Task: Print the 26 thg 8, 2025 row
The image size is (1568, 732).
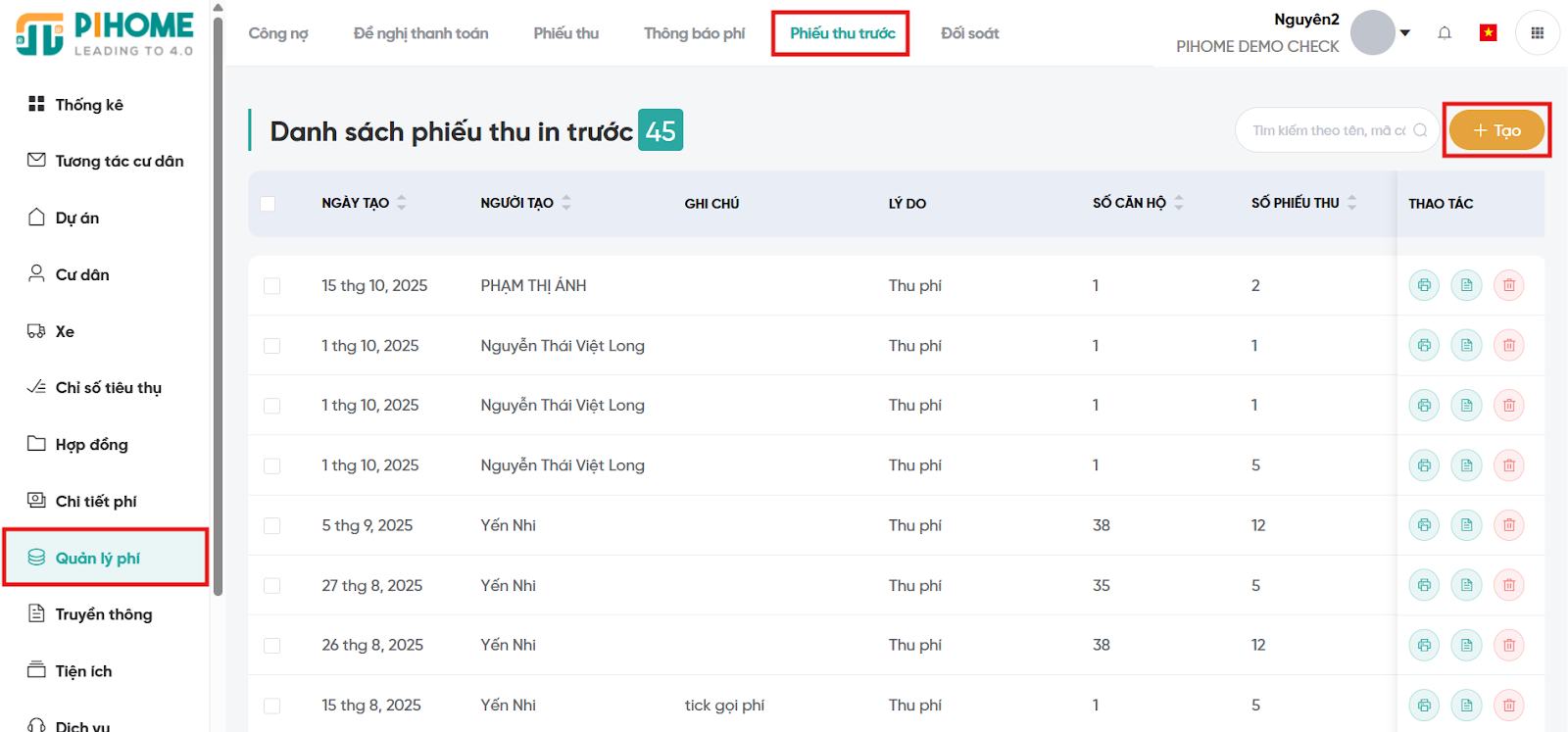Action: pos(1423,645)
